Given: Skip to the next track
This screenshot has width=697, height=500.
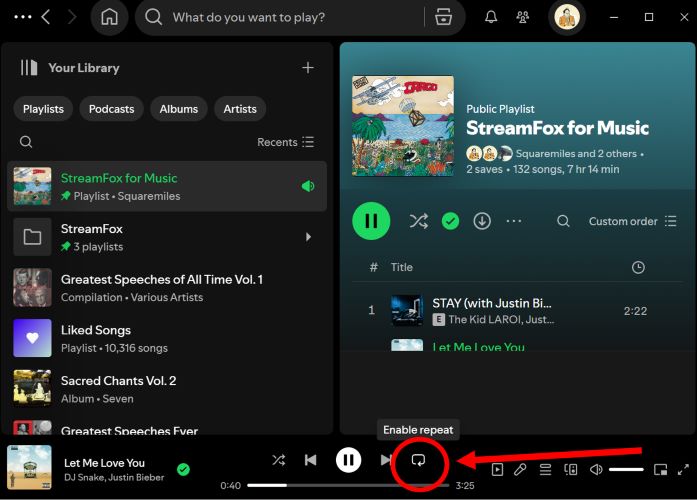Looking at the screenshot, I should point(386,460).
